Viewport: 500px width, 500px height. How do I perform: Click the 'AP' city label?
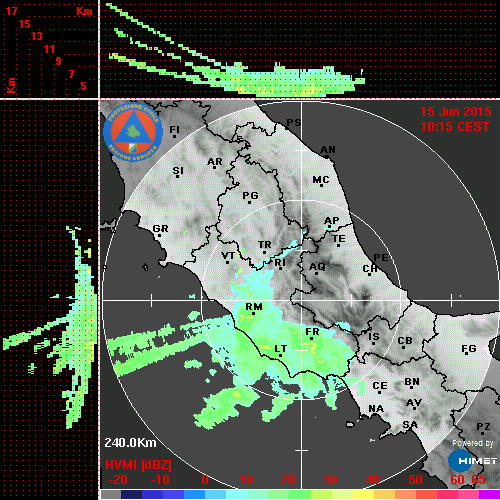coord(332,221)
